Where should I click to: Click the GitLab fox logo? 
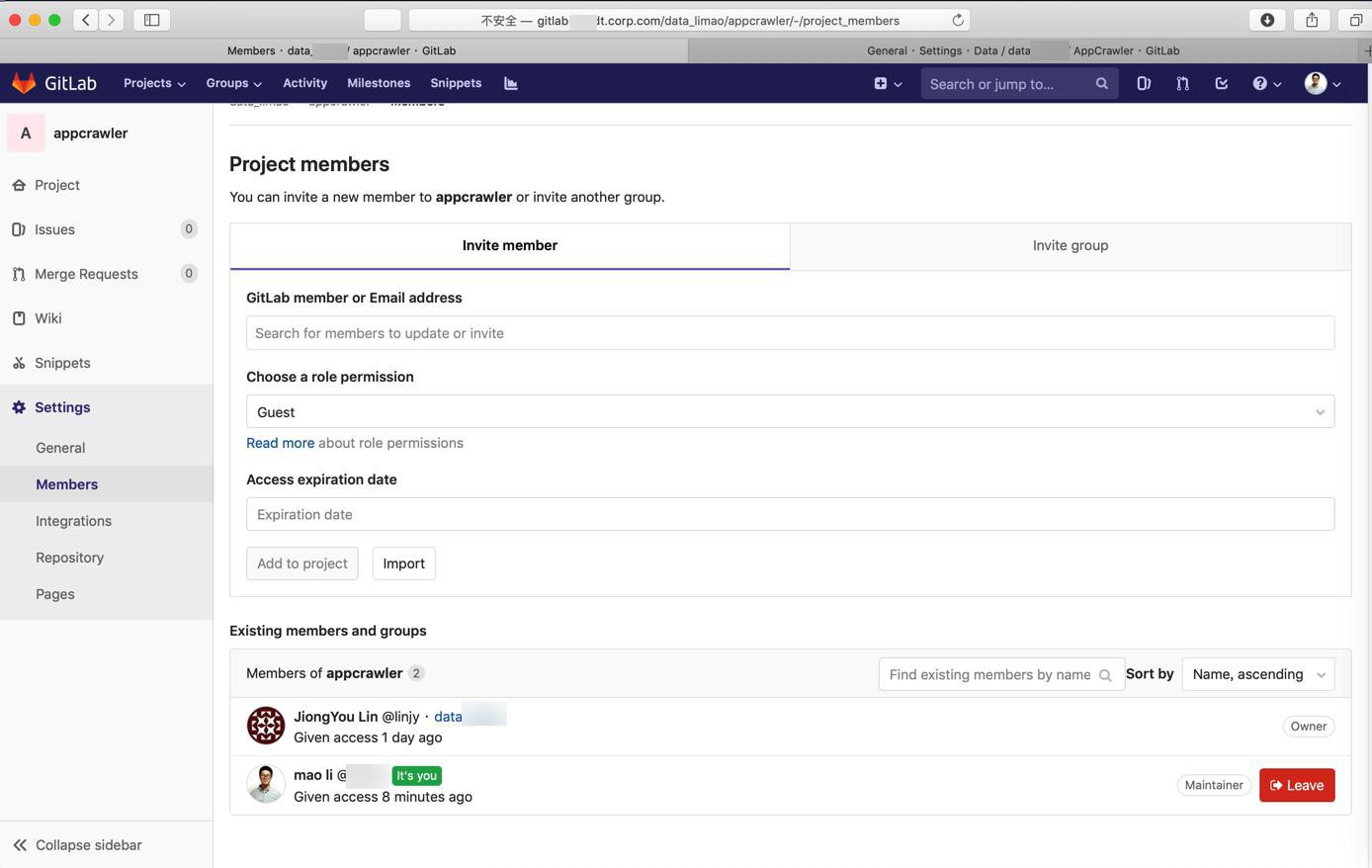[x=24, y=83]
